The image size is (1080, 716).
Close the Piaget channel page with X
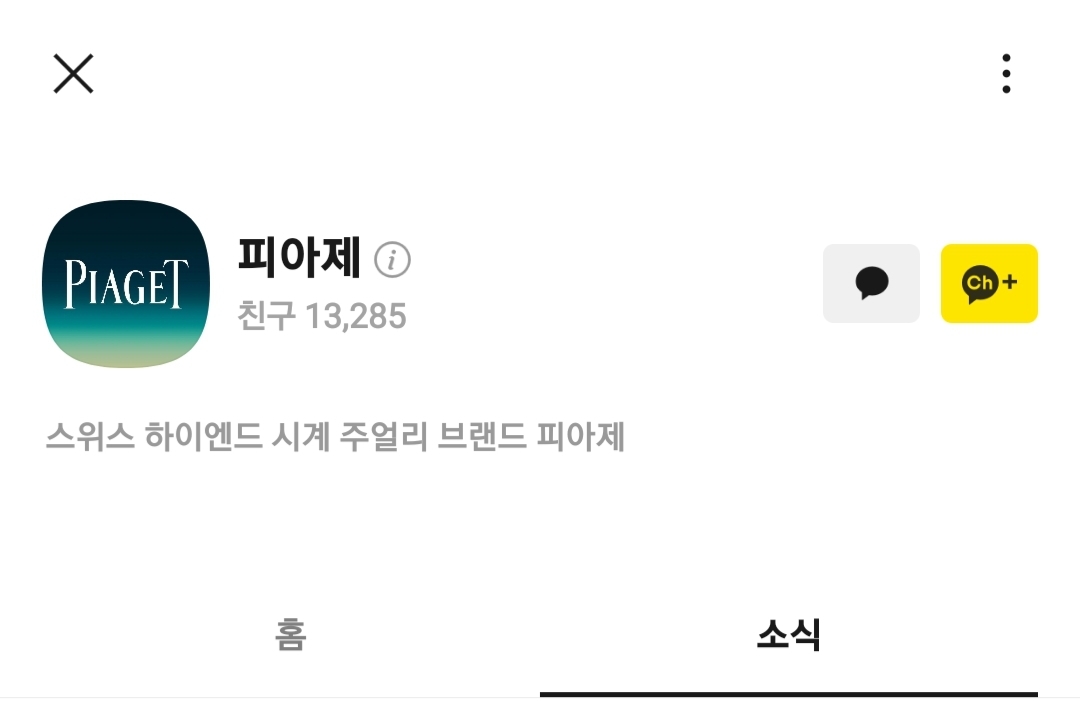(x=73, y=74)
